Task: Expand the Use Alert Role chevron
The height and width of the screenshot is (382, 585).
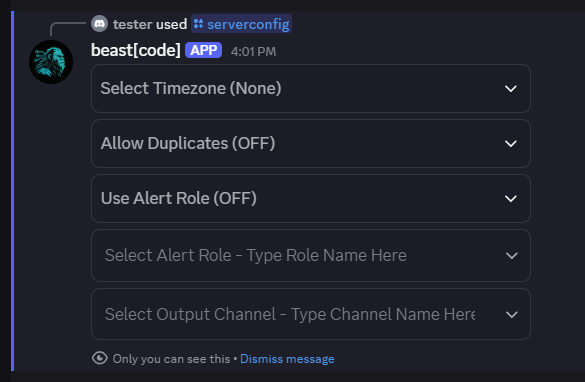Action: (x=511, y=198)
